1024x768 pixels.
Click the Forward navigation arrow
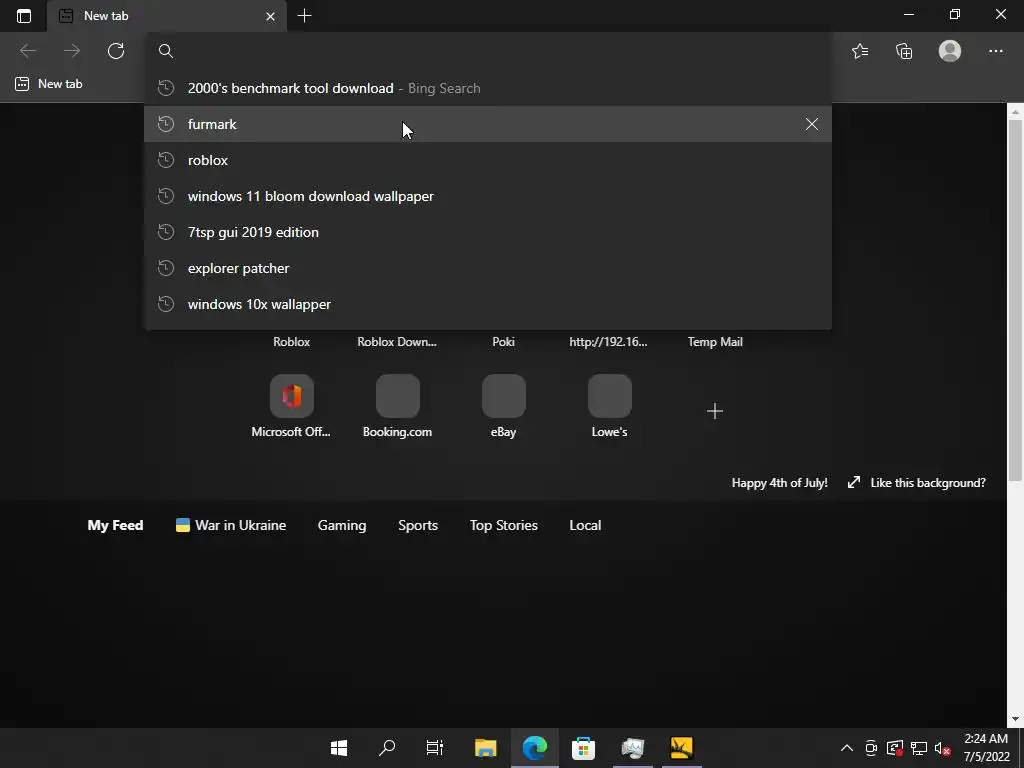click(x=72, y=51)
